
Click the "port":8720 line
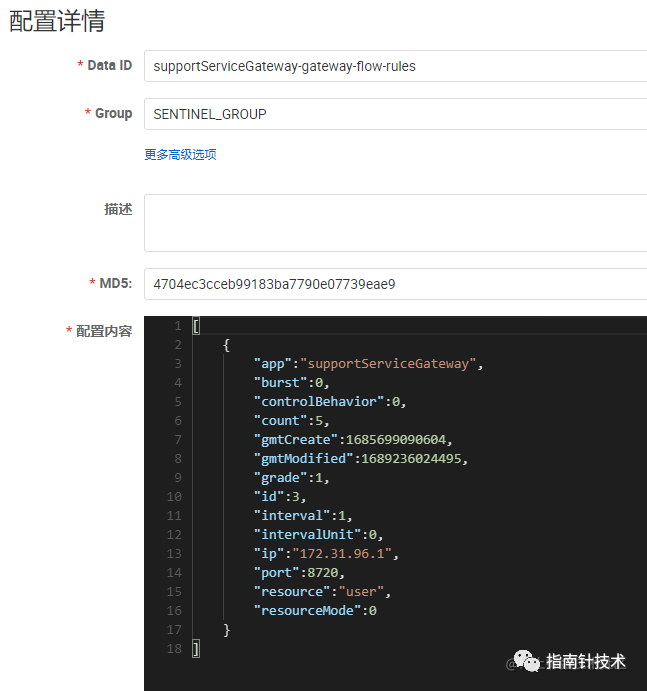click(299, 572)
